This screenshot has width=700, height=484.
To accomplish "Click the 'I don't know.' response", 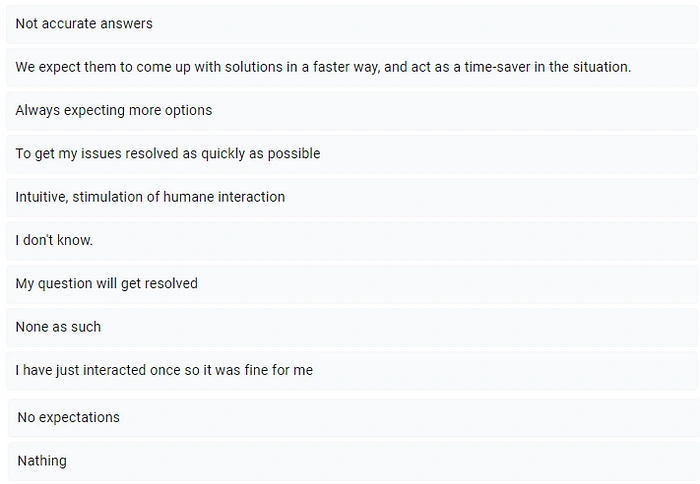I will (x=352, y=241).
